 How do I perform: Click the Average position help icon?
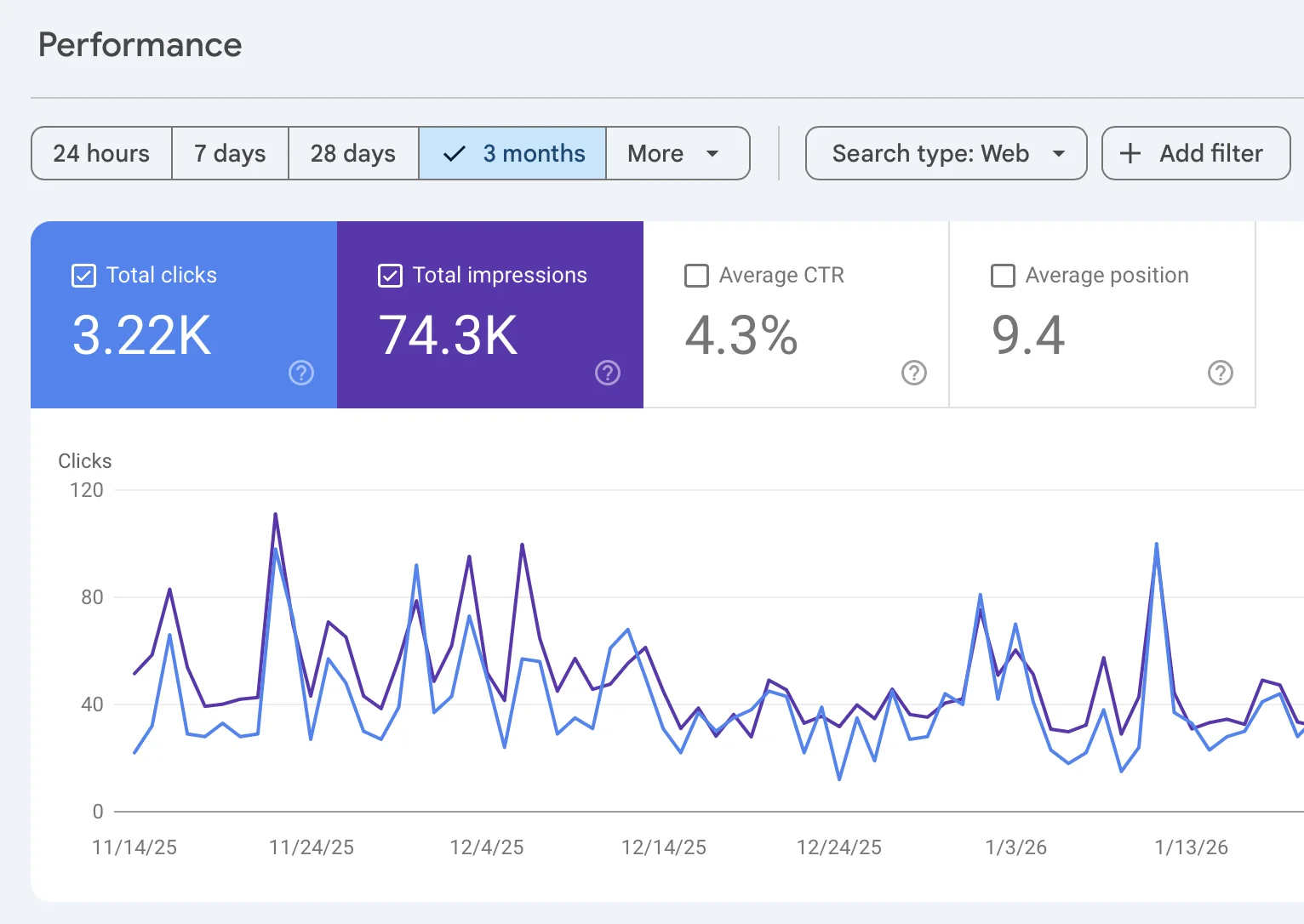[1220, 373]
